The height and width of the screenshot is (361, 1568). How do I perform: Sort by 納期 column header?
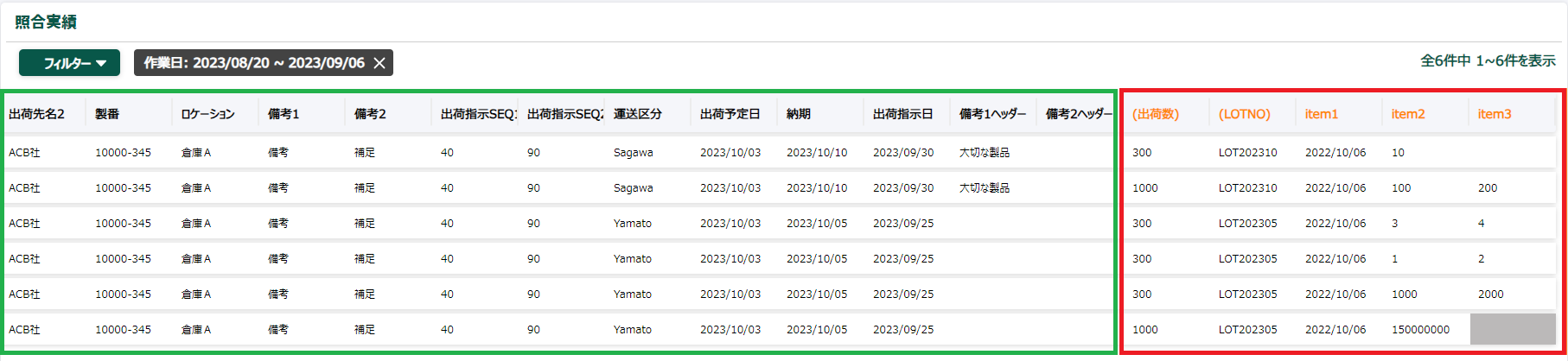799,114
